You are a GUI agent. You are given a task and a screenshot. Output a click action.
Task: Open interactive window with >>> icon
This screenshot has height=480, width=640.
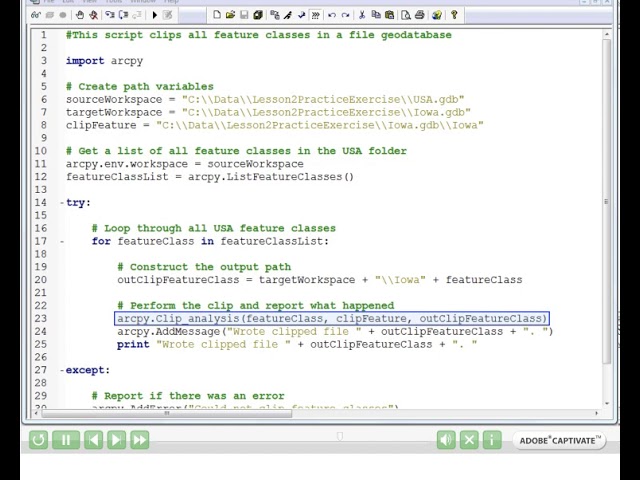(x=316, y=15)
